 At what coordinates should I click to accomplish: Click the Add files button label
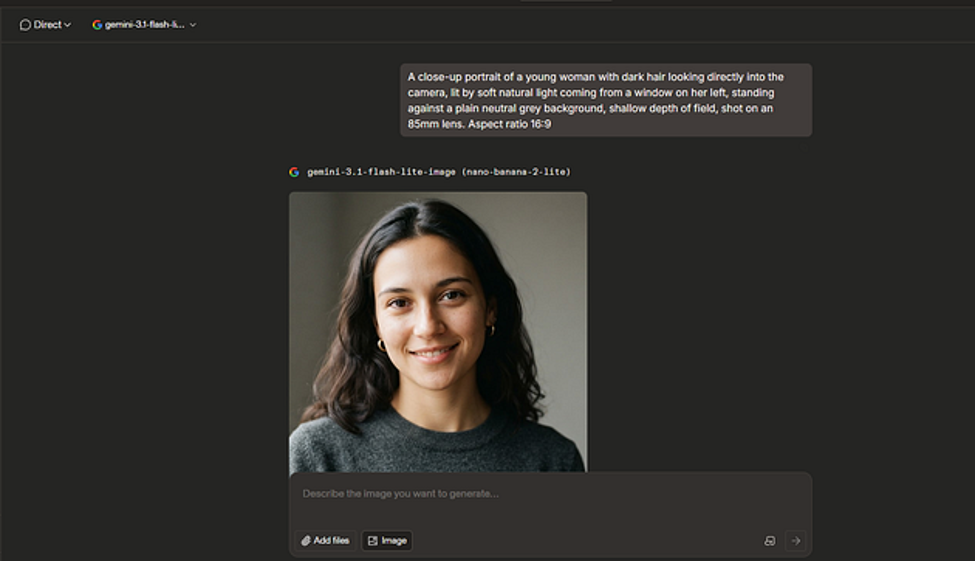331,540
